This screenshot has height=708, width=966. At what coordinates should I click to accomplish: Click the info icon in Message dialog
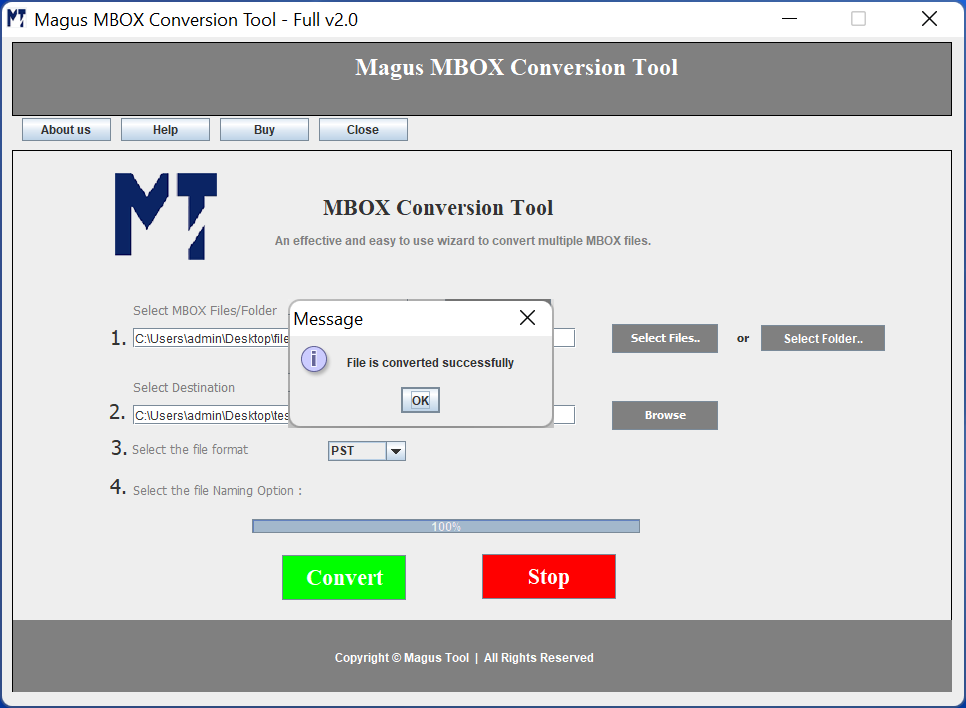(314, 360)
